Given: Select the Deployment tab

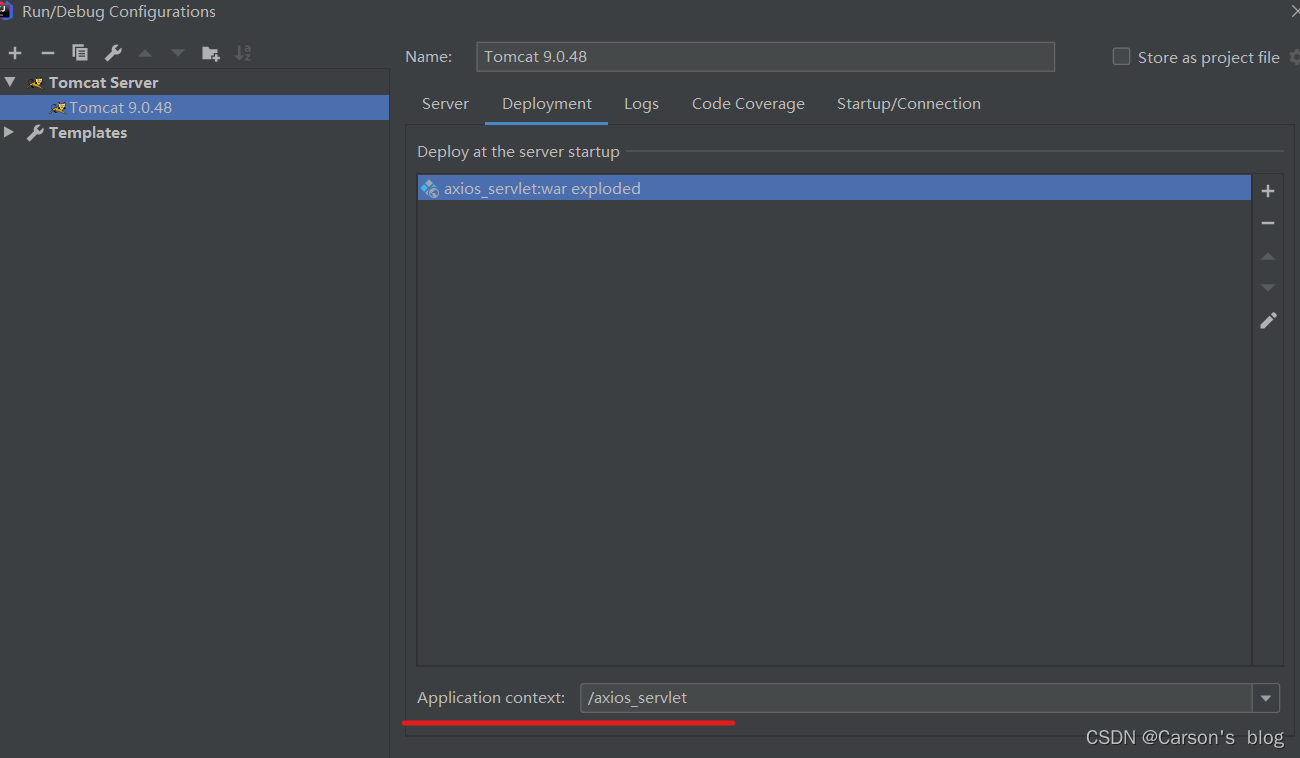Looking at the screenshot, I should click(x=547, y=104).
